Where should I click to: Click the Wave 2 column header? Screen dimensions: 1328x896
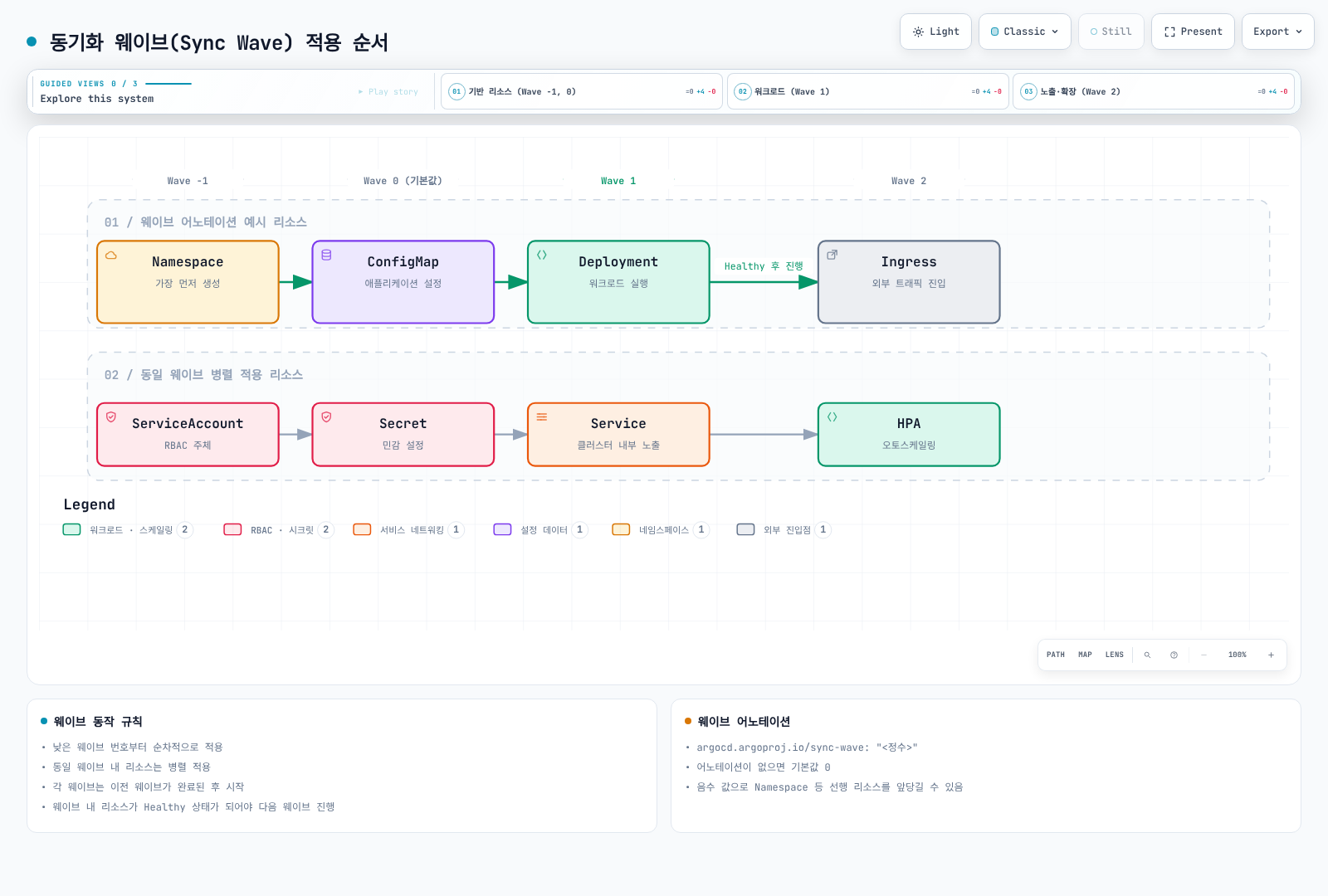[909, 181]
